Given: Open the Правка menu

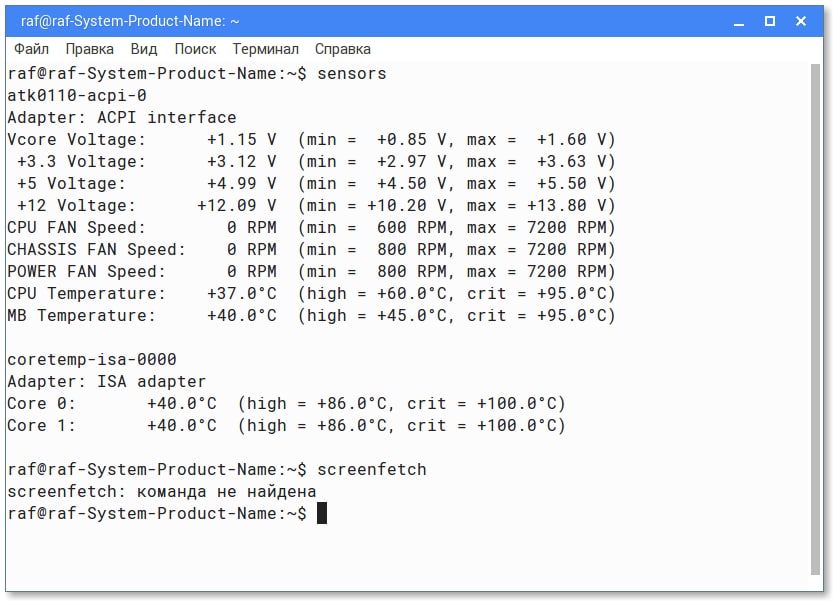Looking at the screenshot, I should pyautogui.click(x=89, y=49).
